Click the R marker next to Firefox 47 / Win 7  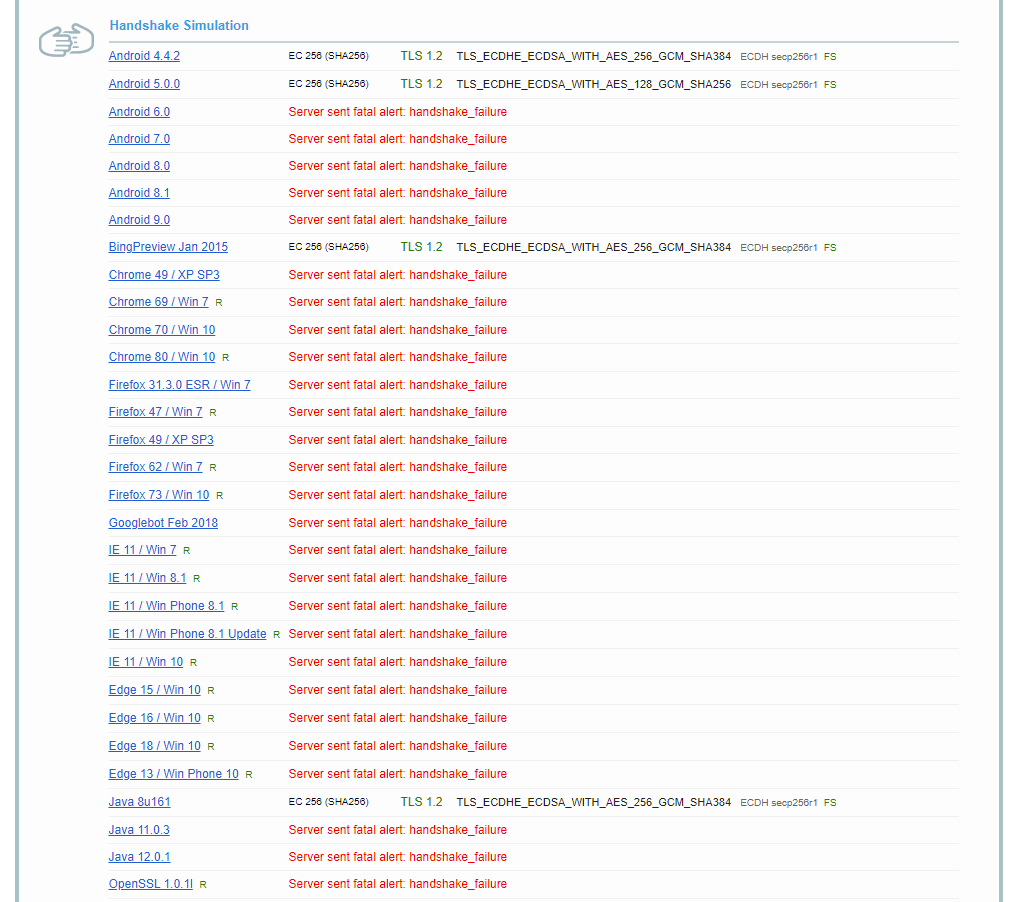pos(213,412)
